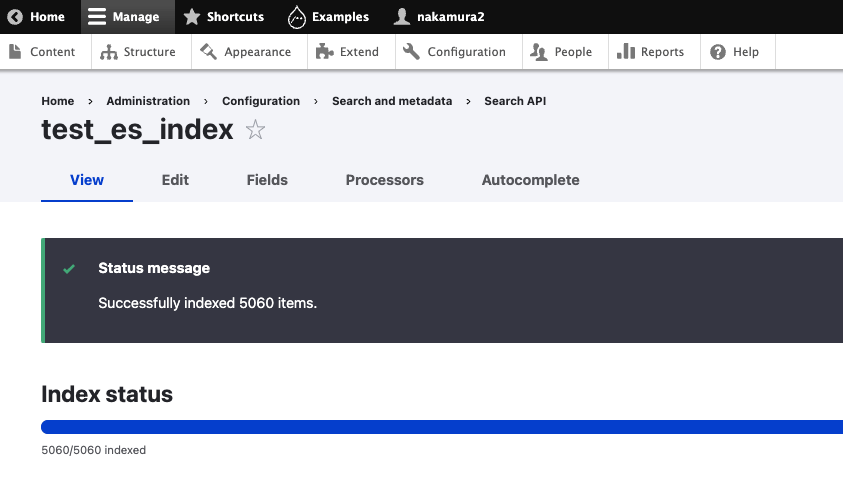Click the Shortcuts star icon
The width and height of the screenshot is (843, 482).
[x=191, y=17]
